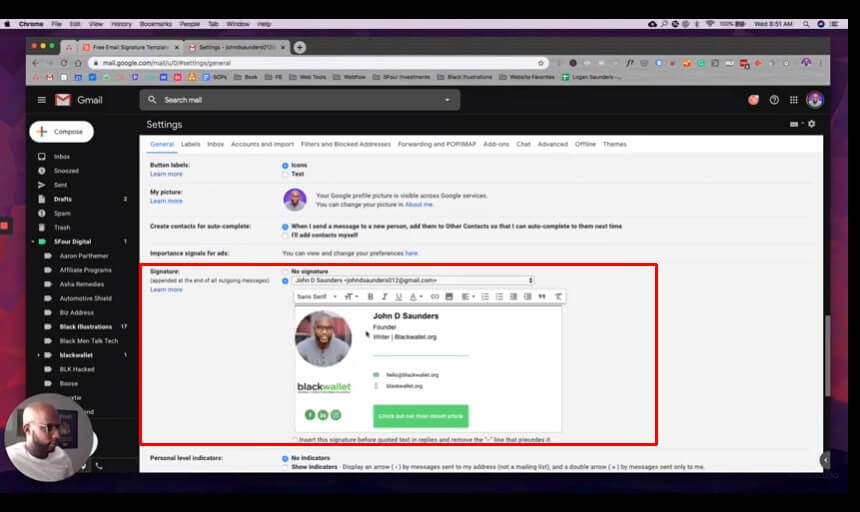Viewport: 860px width, 512px height.
Task: Check insert signature before quoted text
Action: 295,440
